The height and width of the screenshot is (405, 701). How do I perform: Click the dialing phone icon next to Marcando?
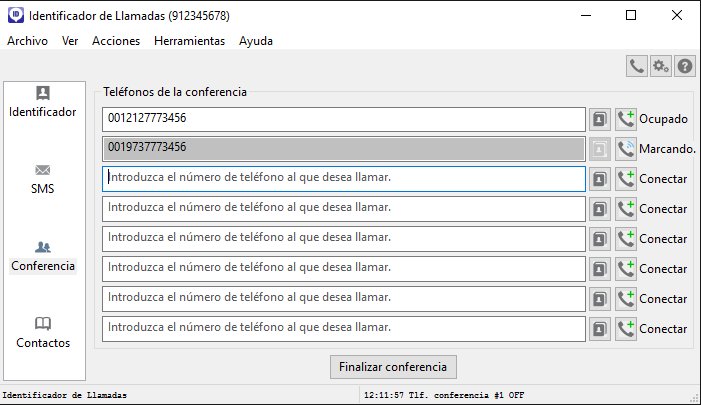click(x=626, y=149)
